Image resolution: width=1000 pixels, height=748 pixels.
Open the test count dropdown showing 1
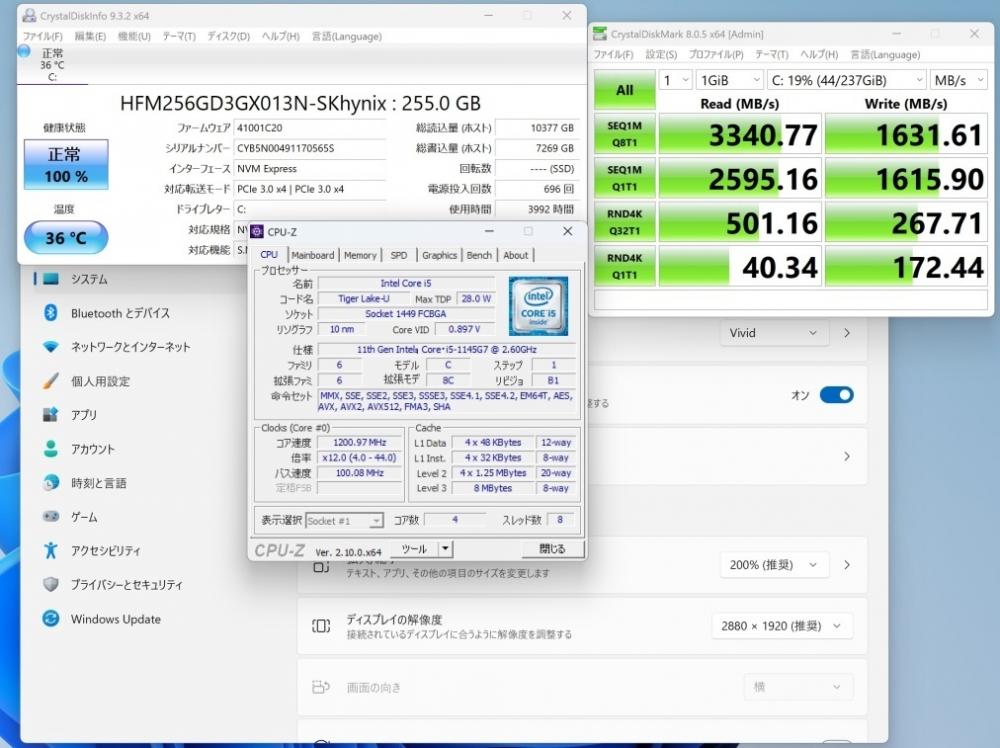coord(675,80)
